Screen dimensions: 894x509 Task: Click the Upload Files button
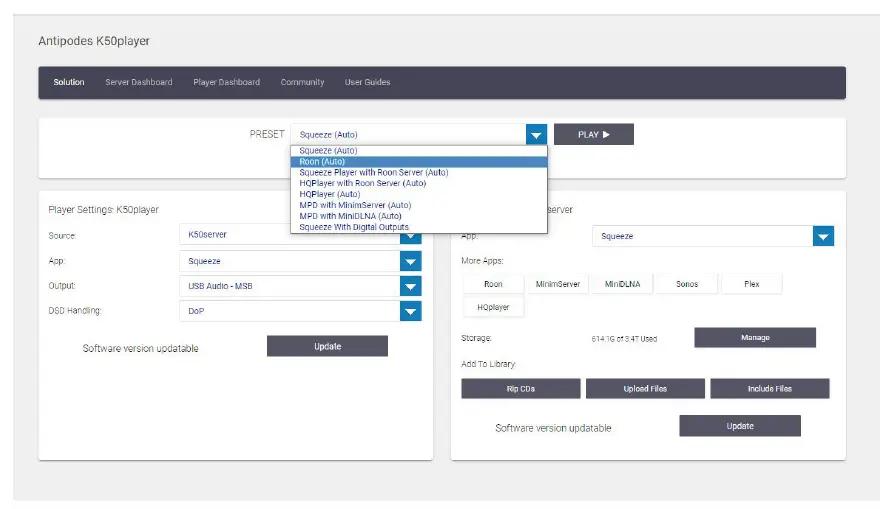pyautogui.click(x=645, y=389)
